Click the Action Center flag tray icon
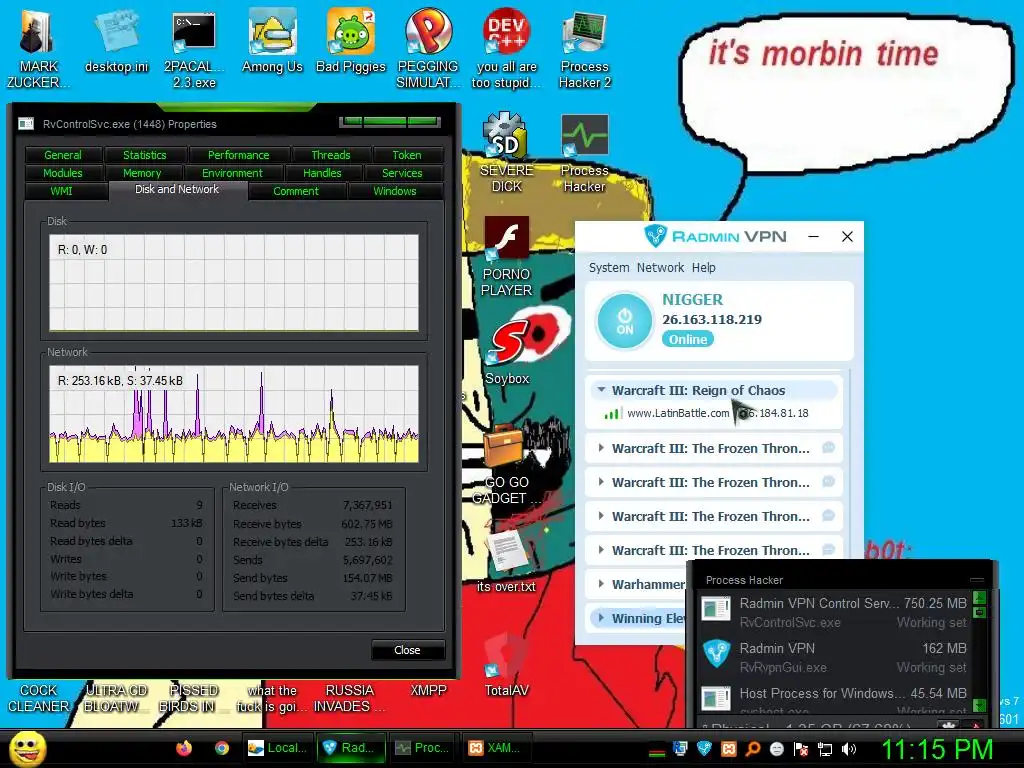Viewport: 1024px width, 768px height. (801, 748)
